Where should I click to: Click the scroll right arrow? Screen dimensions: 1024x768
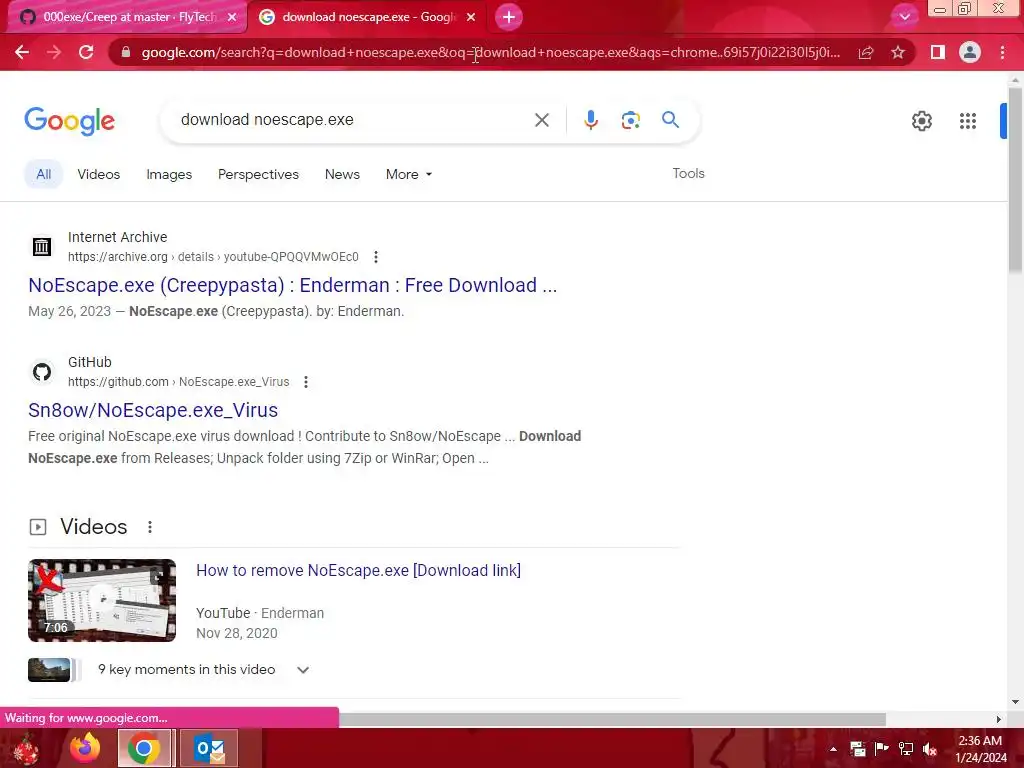[999, 719]
